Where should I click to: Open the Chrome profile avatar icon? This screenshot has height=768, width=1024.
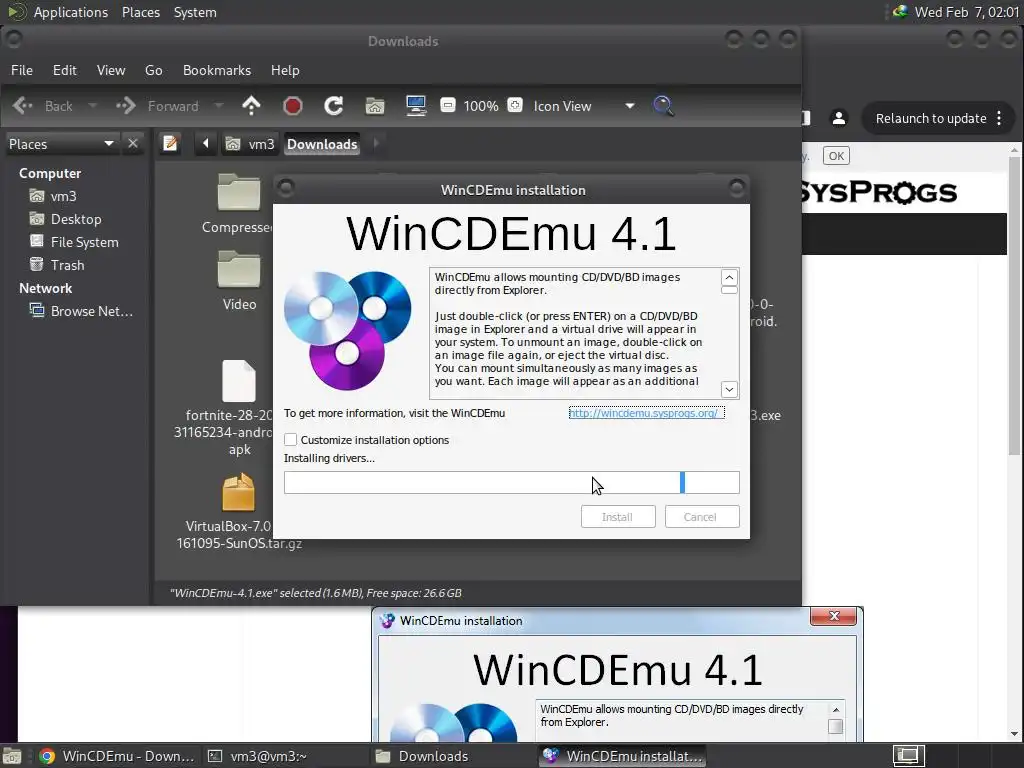[x=839, y=118]
